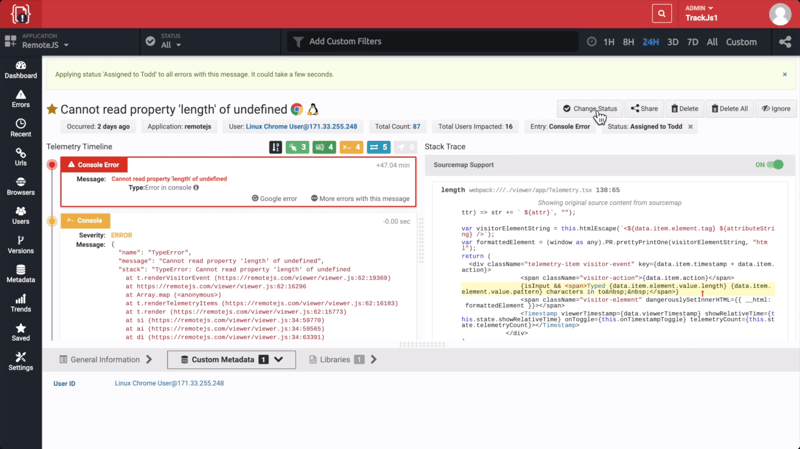Go to Browsers in the sidebar
This screenshot has width=800, height=449.
[x=20, y=186]
